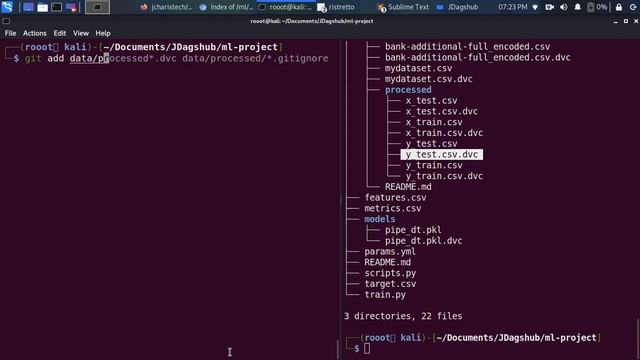Click the highlighted y_test.csv.dvc entry

point(442,154)
